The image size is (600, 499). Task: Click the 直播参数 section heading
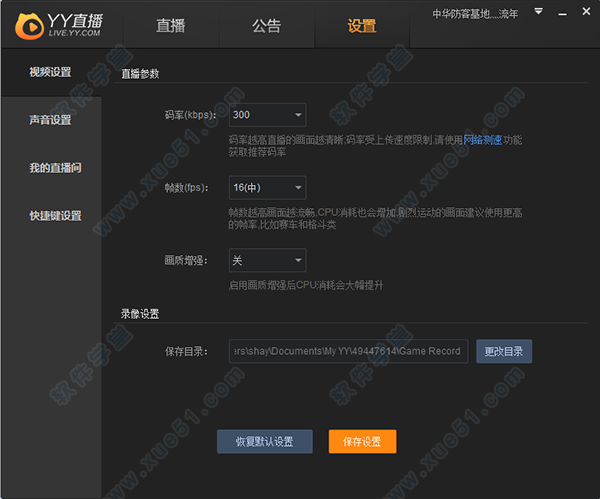point(140,73)
